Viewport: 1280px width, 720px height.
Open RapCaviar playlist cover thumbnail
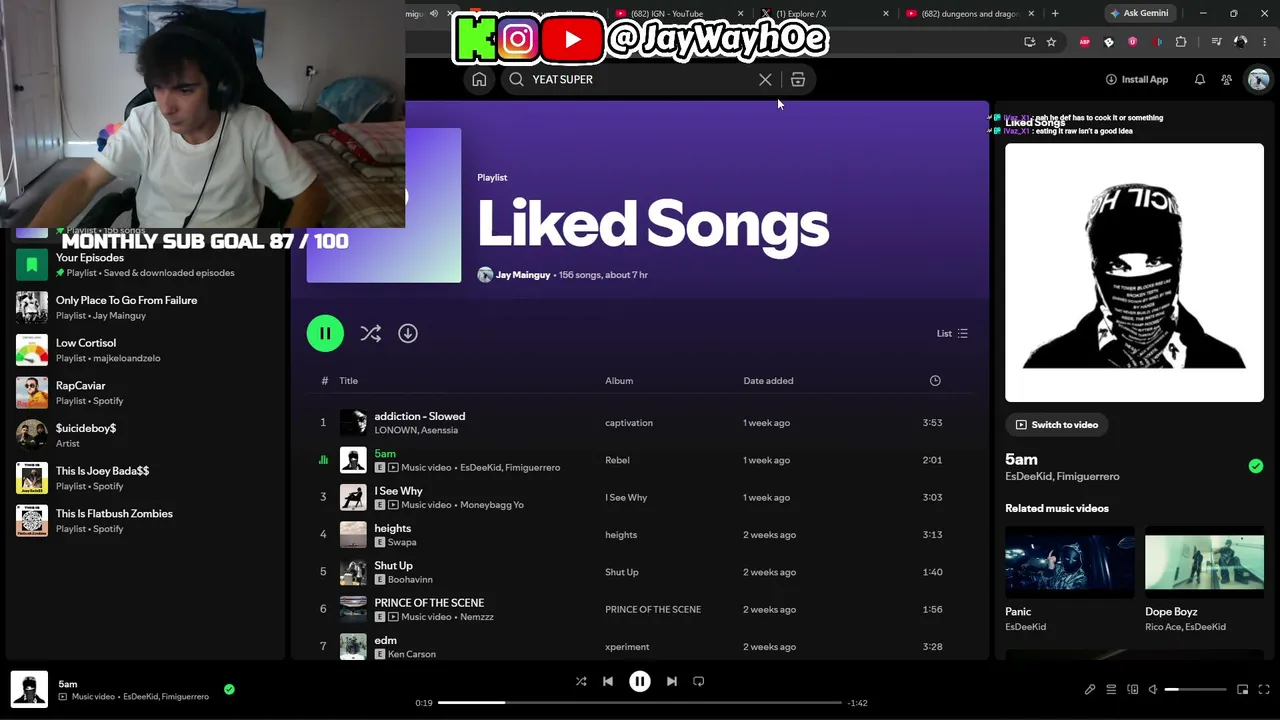pyautogui.click(x=32, y=393)
